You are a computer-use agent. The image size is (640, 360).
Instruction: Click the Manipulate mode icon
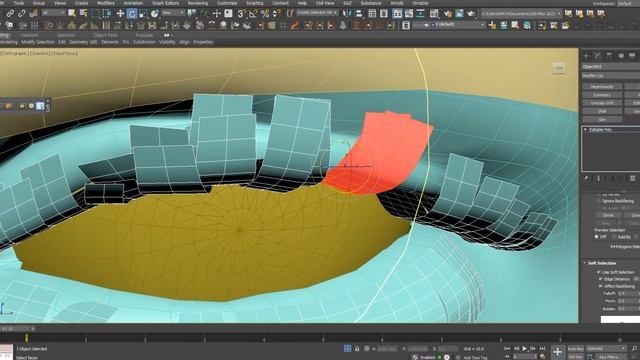(216, 13)
